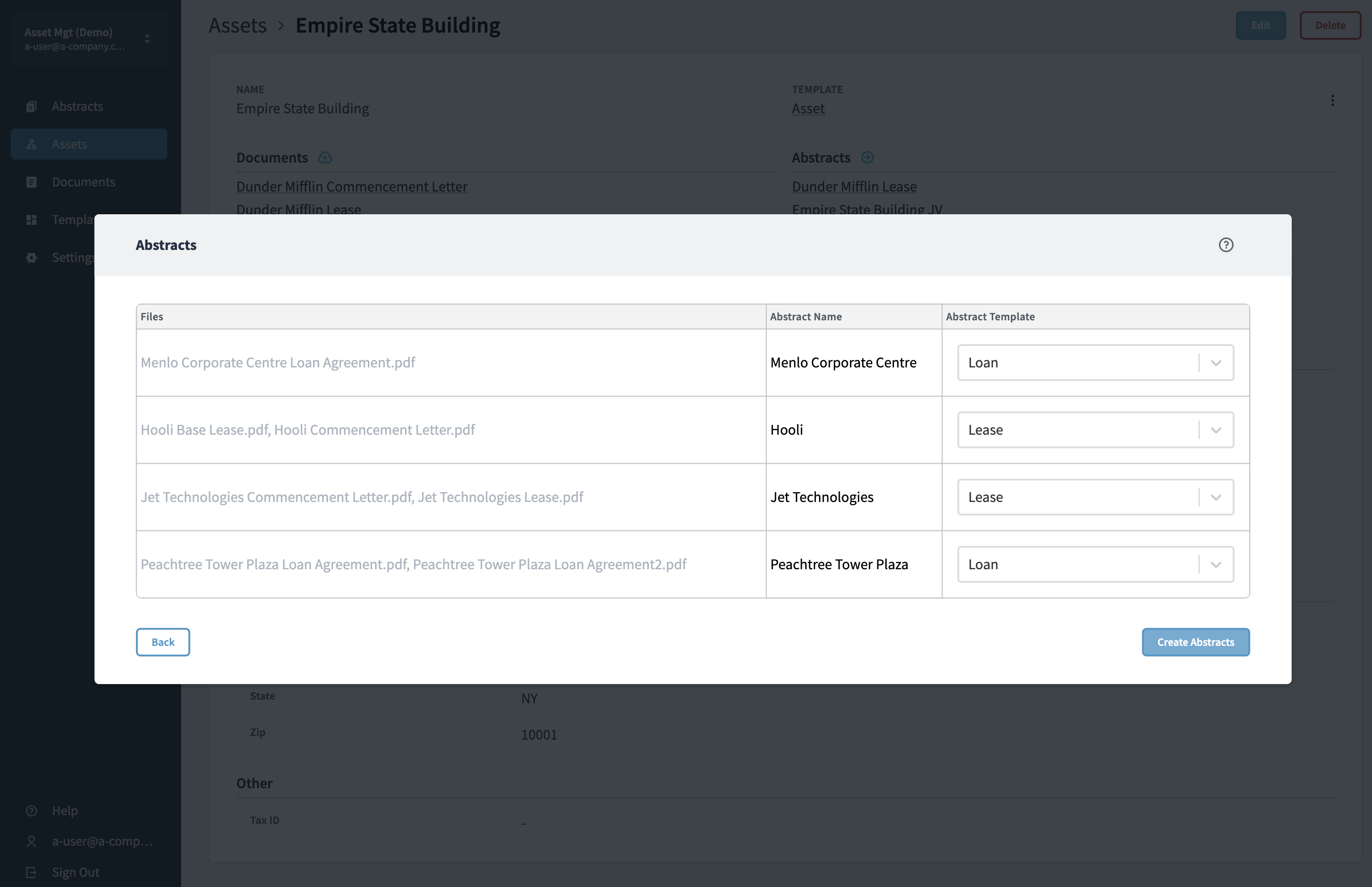Viewport: 1372px width, 887px height.
Task: Expand the Hooli abstract template dropdown
Action: pos(1215,430)
